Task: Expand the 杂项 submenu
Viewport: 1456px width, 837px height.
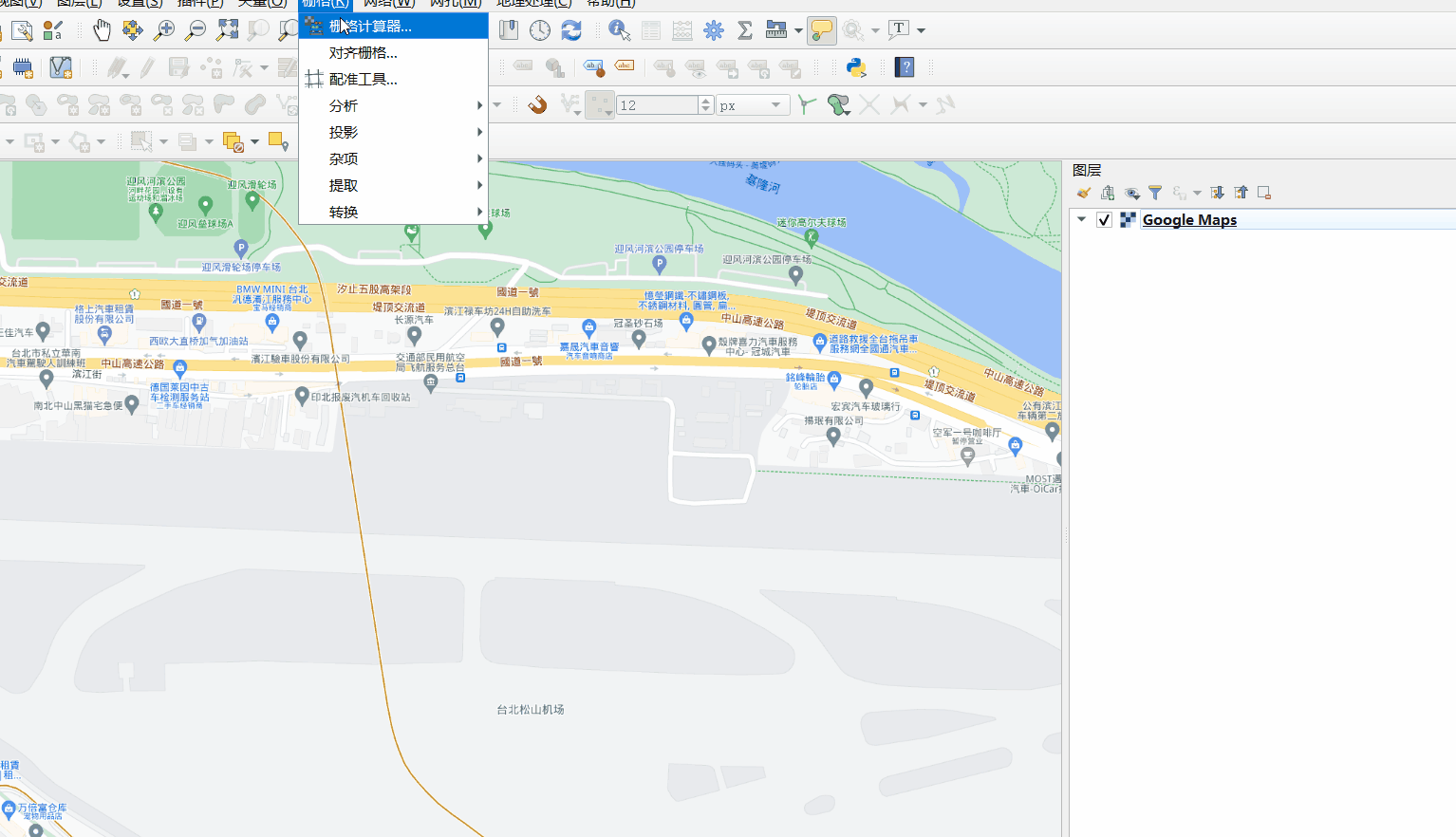Action: [x=393, y=158]
